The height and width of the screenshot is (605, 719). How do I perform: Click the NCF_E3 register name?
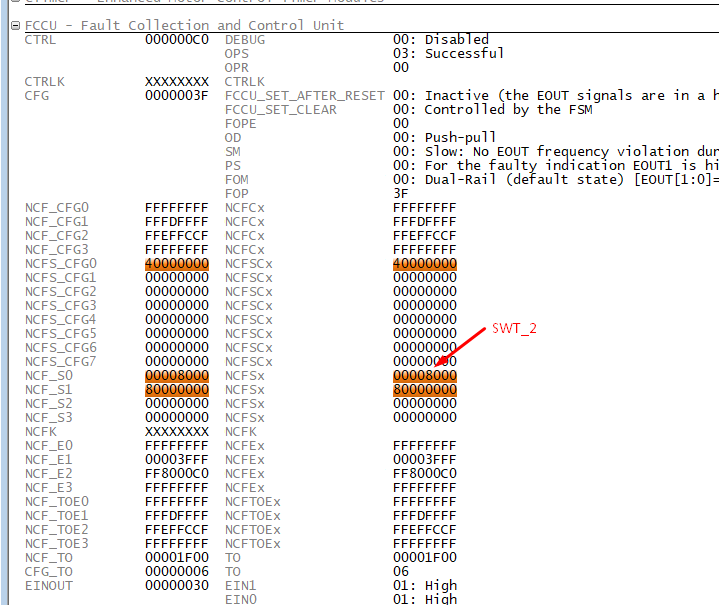49,488
